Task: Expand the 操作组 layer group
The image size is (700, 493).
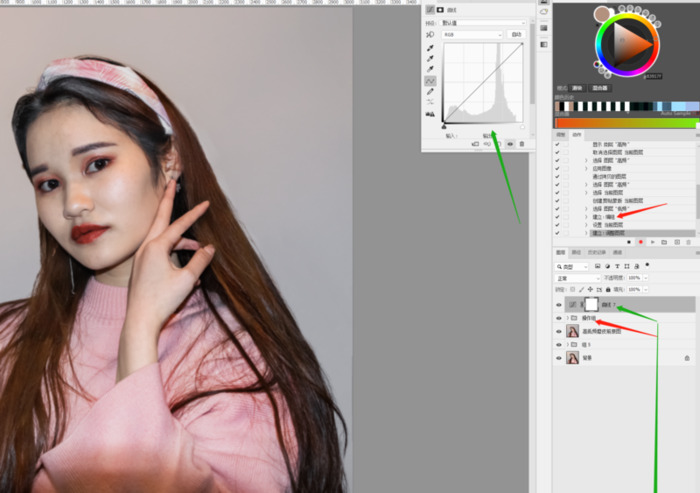Action: pos(567,318)
